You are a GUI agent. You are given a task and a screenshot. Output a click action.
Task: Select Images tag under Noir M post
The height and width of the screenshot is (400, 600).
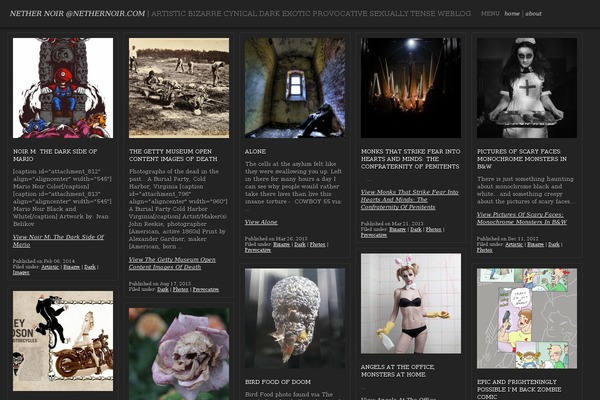(x=21, y=273)
